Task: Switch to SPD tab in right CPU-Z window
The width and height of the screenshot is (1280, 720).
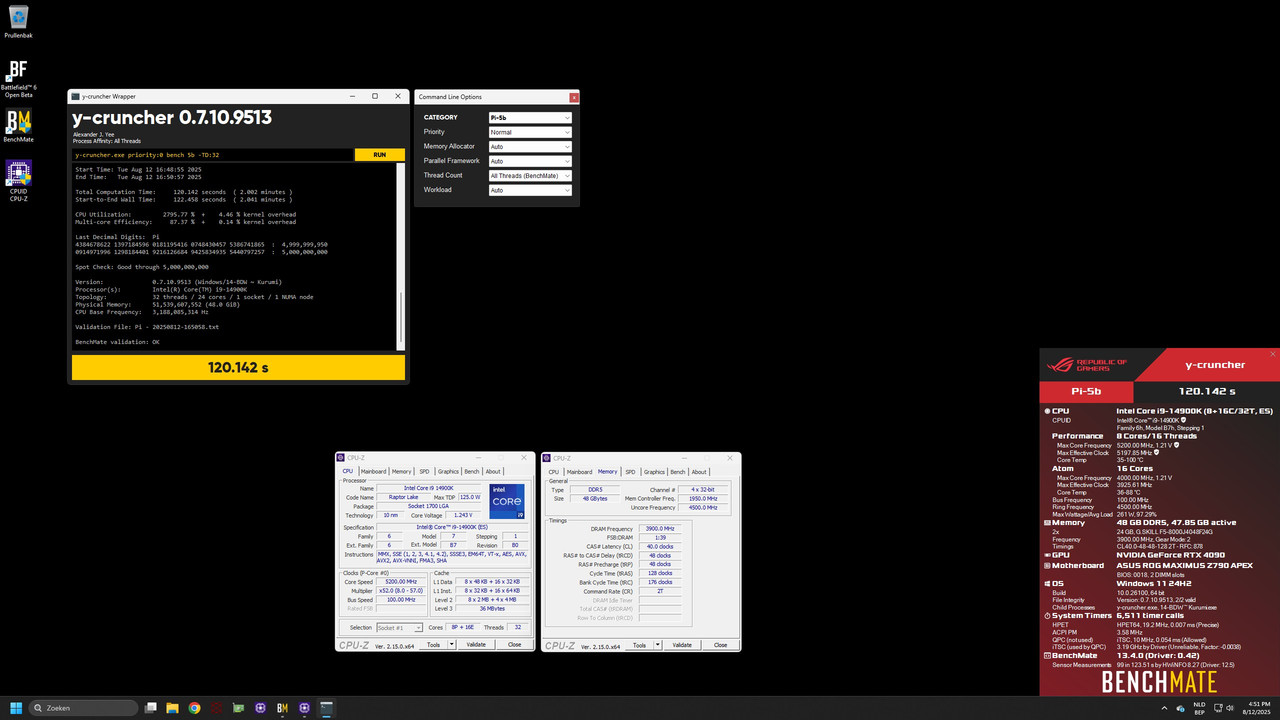Action: coord(630,472)
